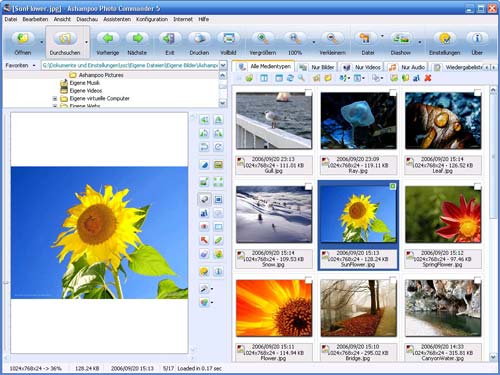Advance to next image with Nächste
The height and width of the screenshot is (375, 500).
(x=137, y=39)
